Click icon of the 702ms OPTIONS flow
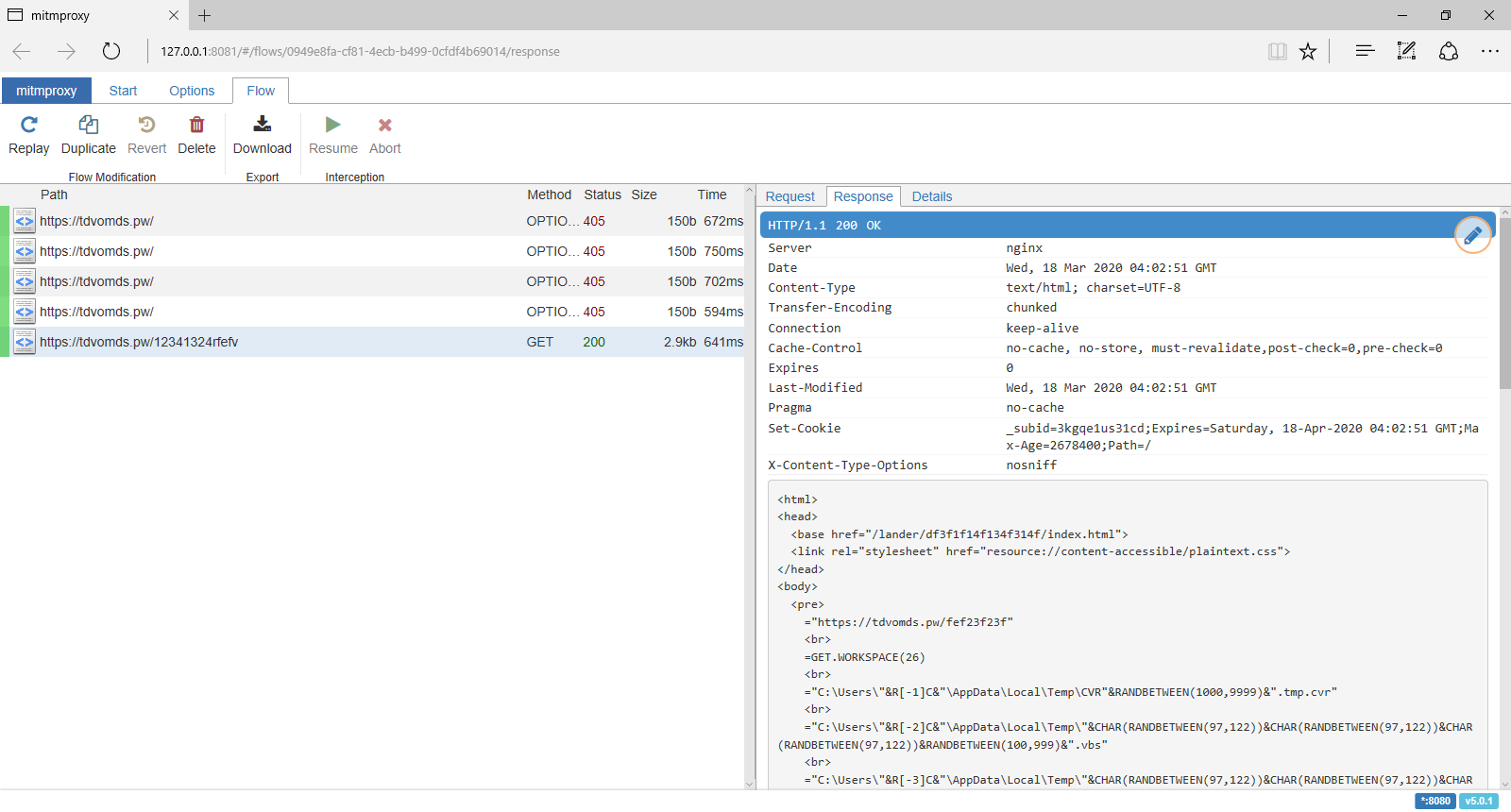1511x812 pixels. (x=25, y=281)
